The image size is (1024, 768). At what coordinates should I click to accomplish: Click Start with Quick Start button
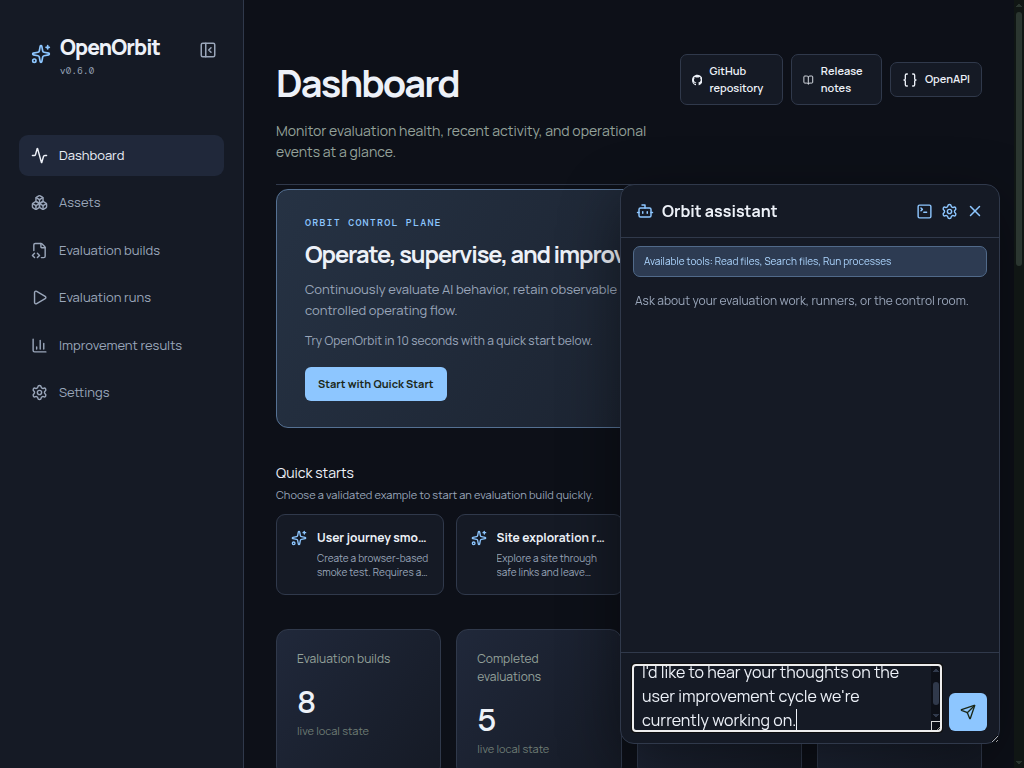click(376, 384)
